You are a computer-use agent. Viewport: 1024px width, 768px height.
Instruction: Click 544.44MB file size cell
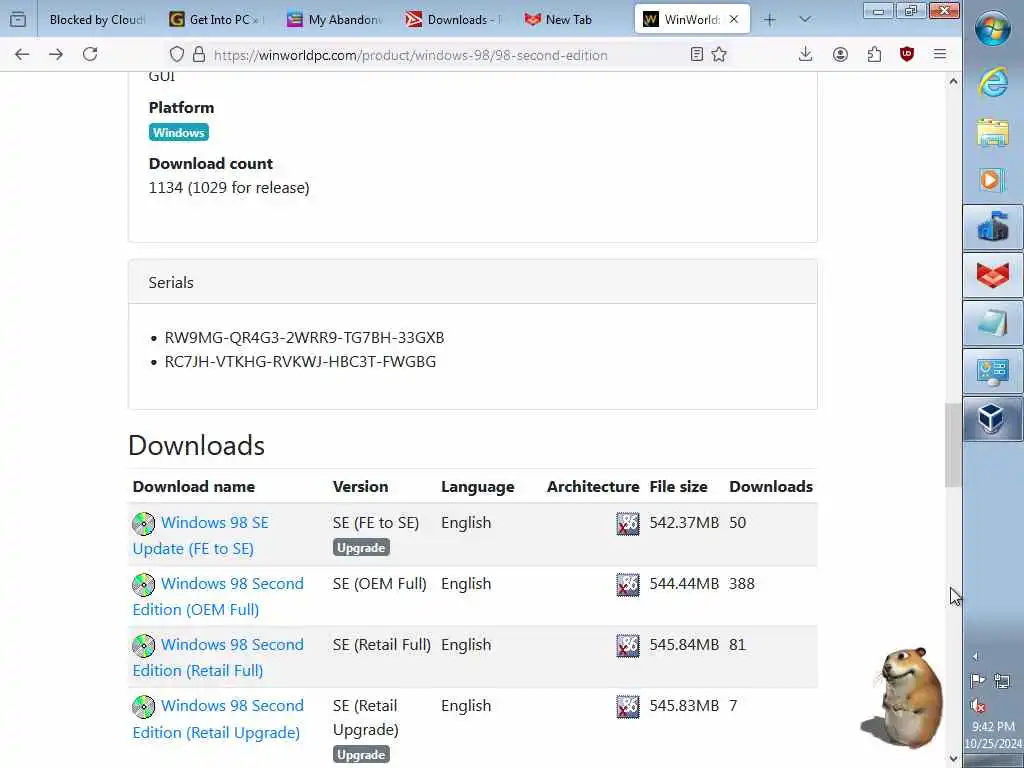pyautogui.click(x=684, y=584)
